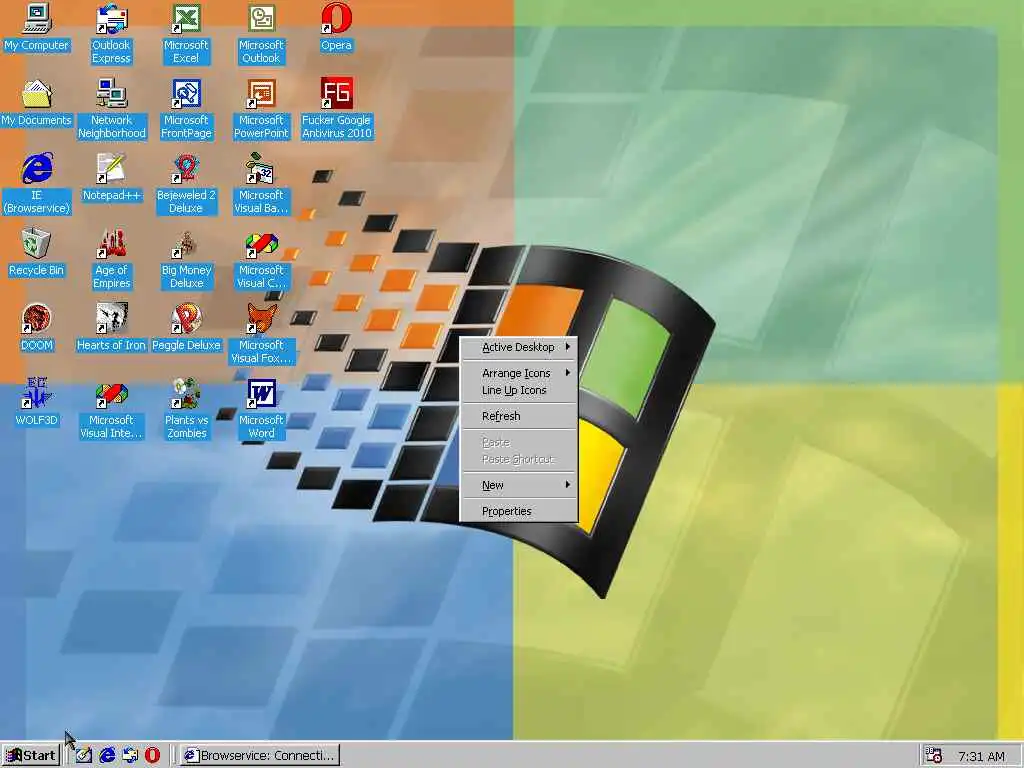
Task: Open Arrange Icons submenu
Action: point(519,373)
